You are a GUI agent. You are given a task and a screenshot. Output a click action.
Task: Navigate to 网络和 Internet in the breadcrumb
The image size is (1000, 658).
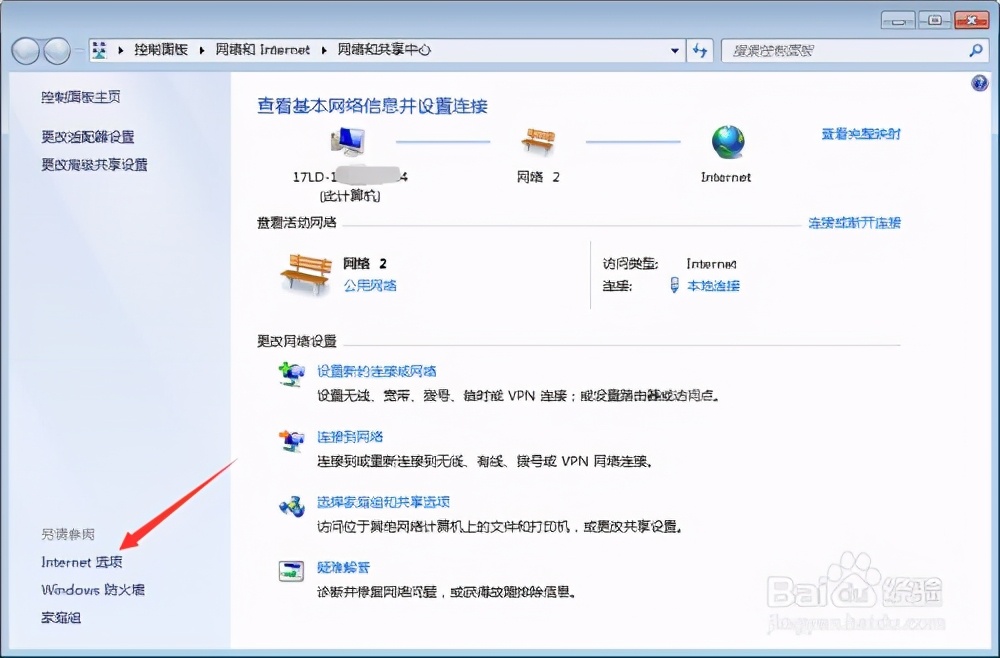point(264,49)
